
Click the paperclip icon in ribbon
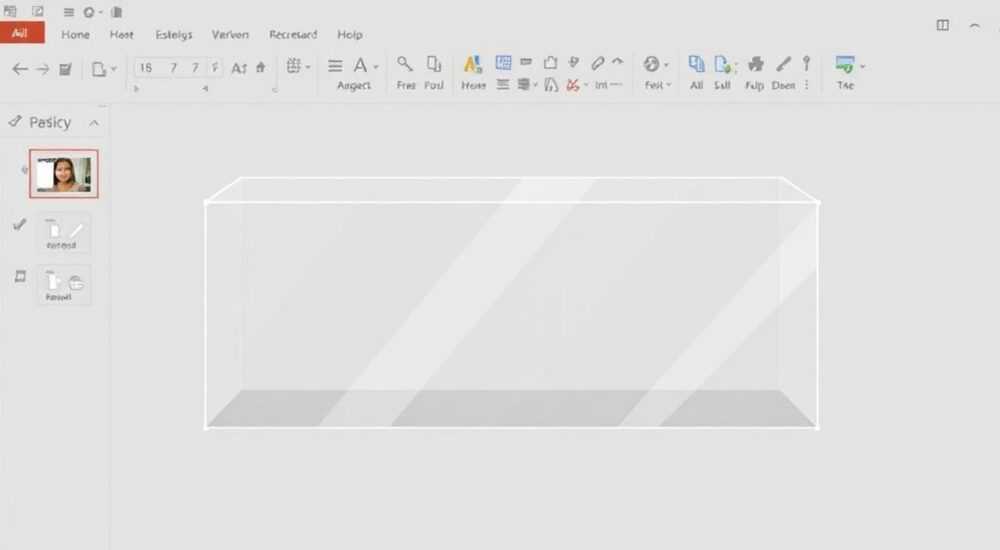[598, 63]
